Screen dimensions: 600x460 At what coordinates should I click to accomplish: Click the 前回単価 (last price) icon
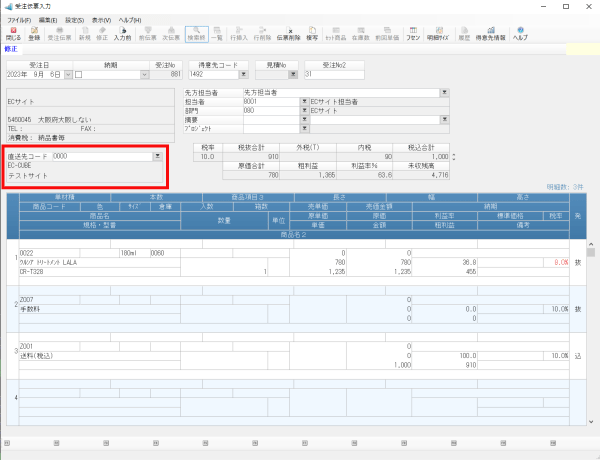tap(387, 34)
